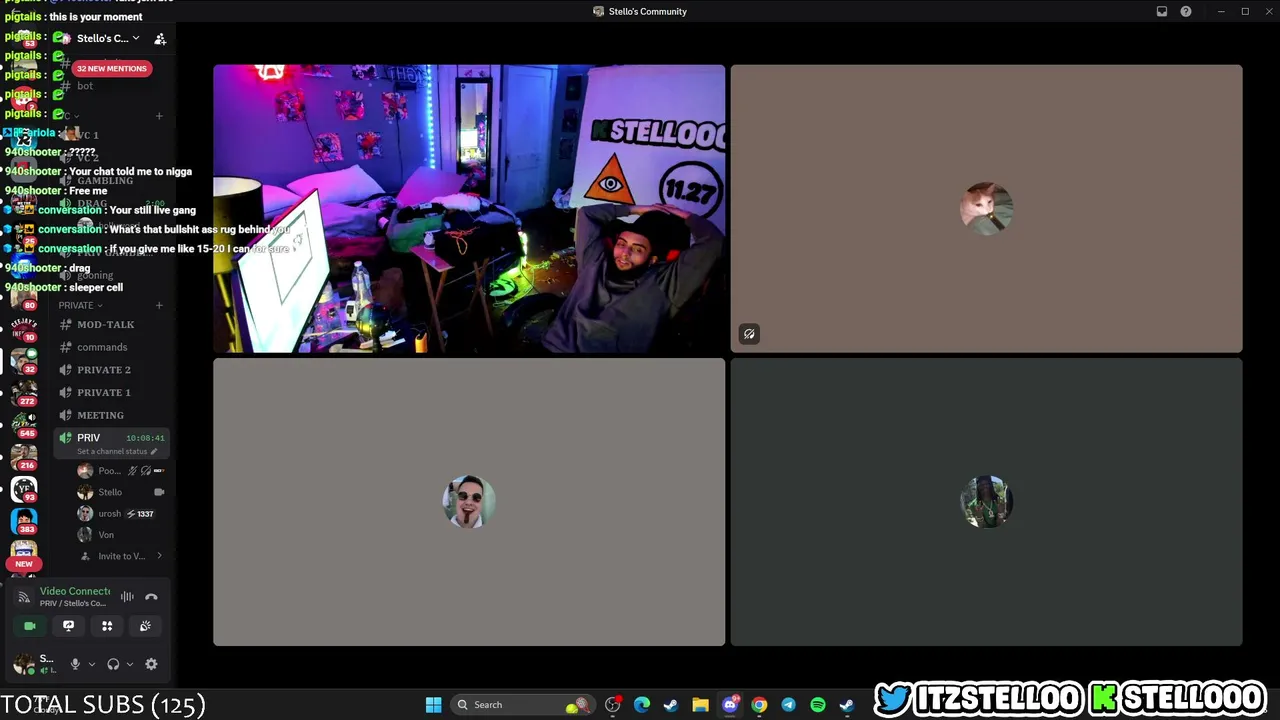Screen dimensions: 1280x720
Task: Open the soundboard button
Action: tap(145, 626)
